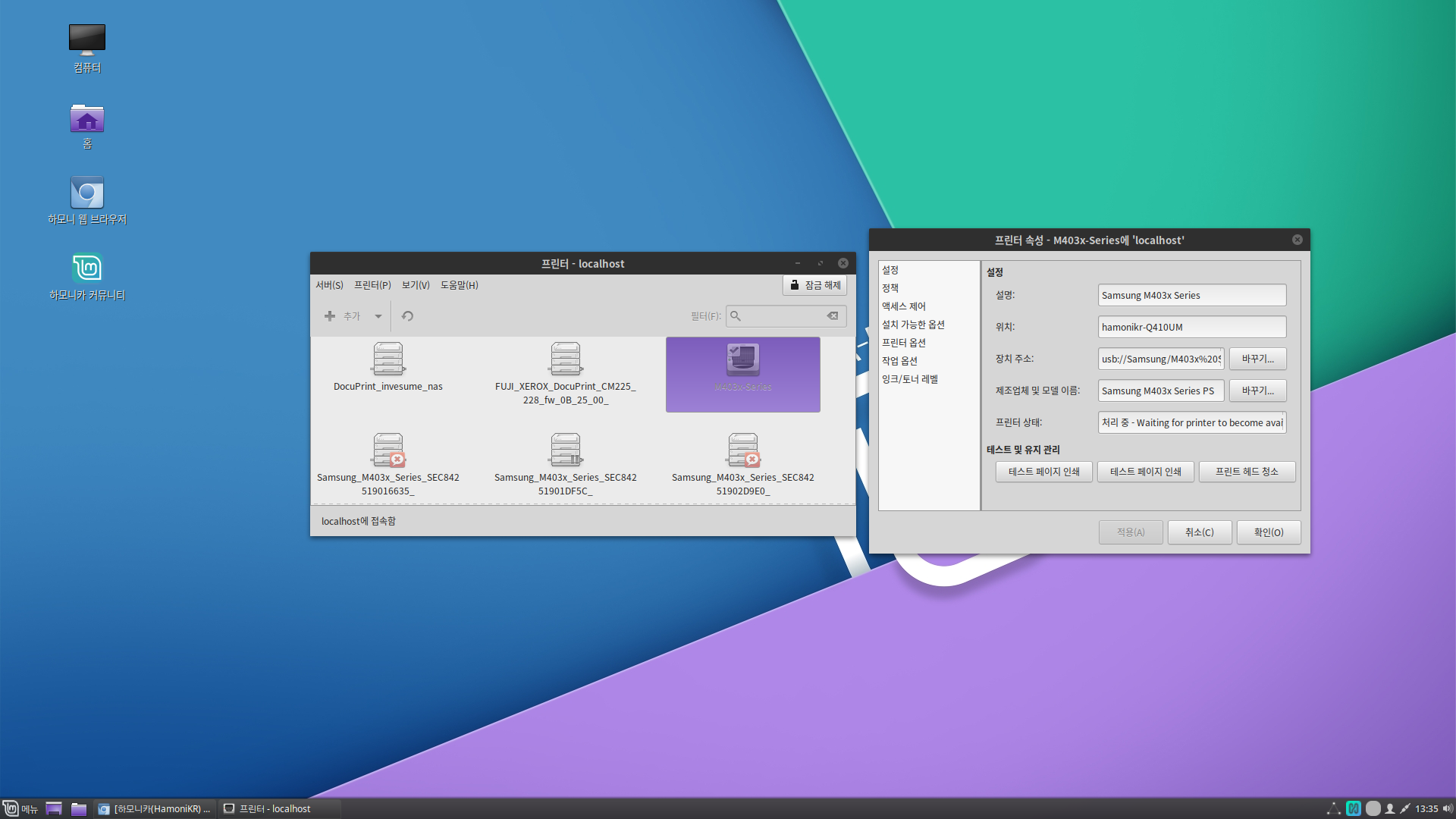Open the 보기(V) menu
Image resolution: width=1456 pixels, height=819 pixels.
[x=416, y=285]
